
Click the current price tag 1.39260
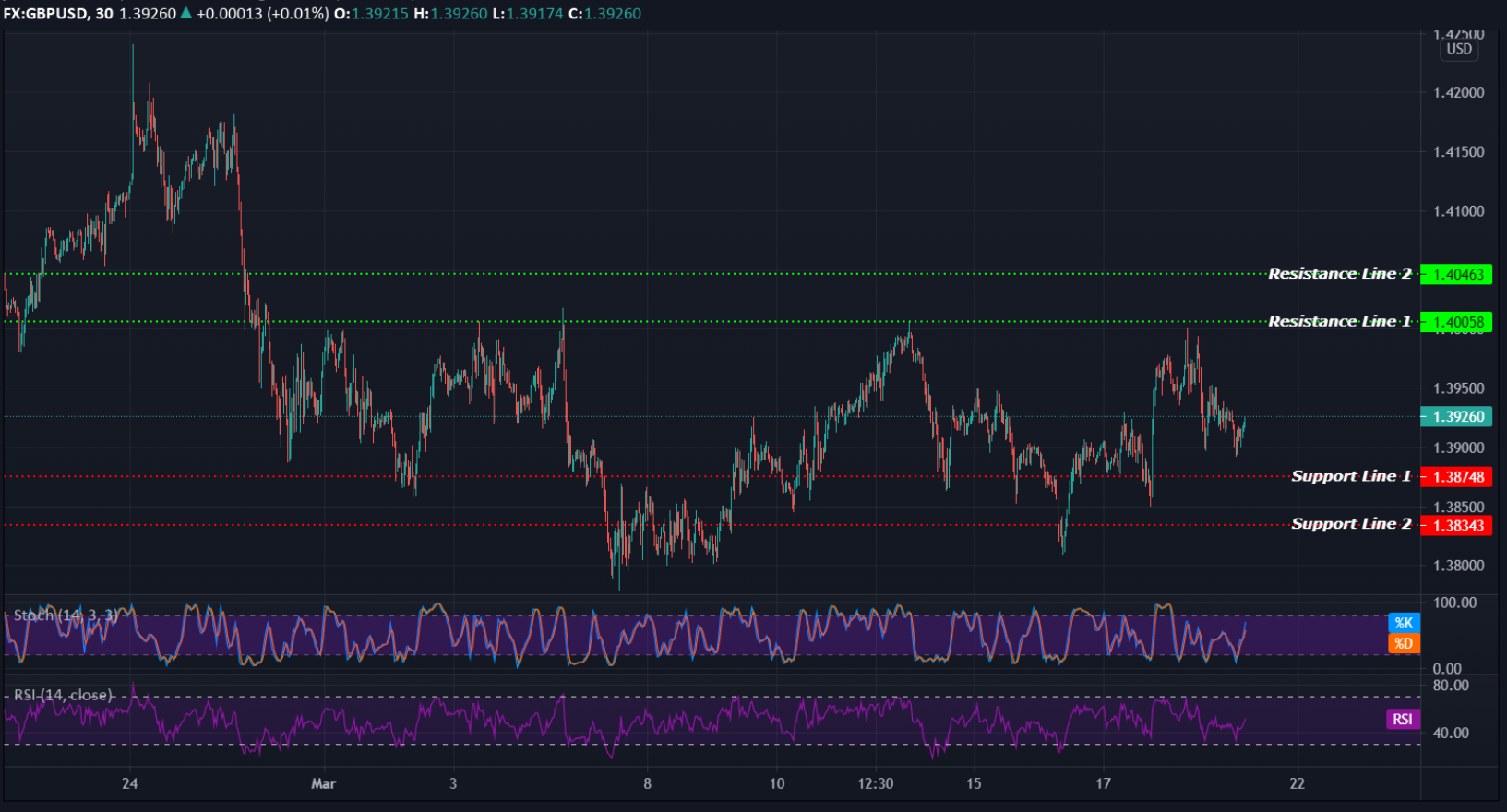1456,417
